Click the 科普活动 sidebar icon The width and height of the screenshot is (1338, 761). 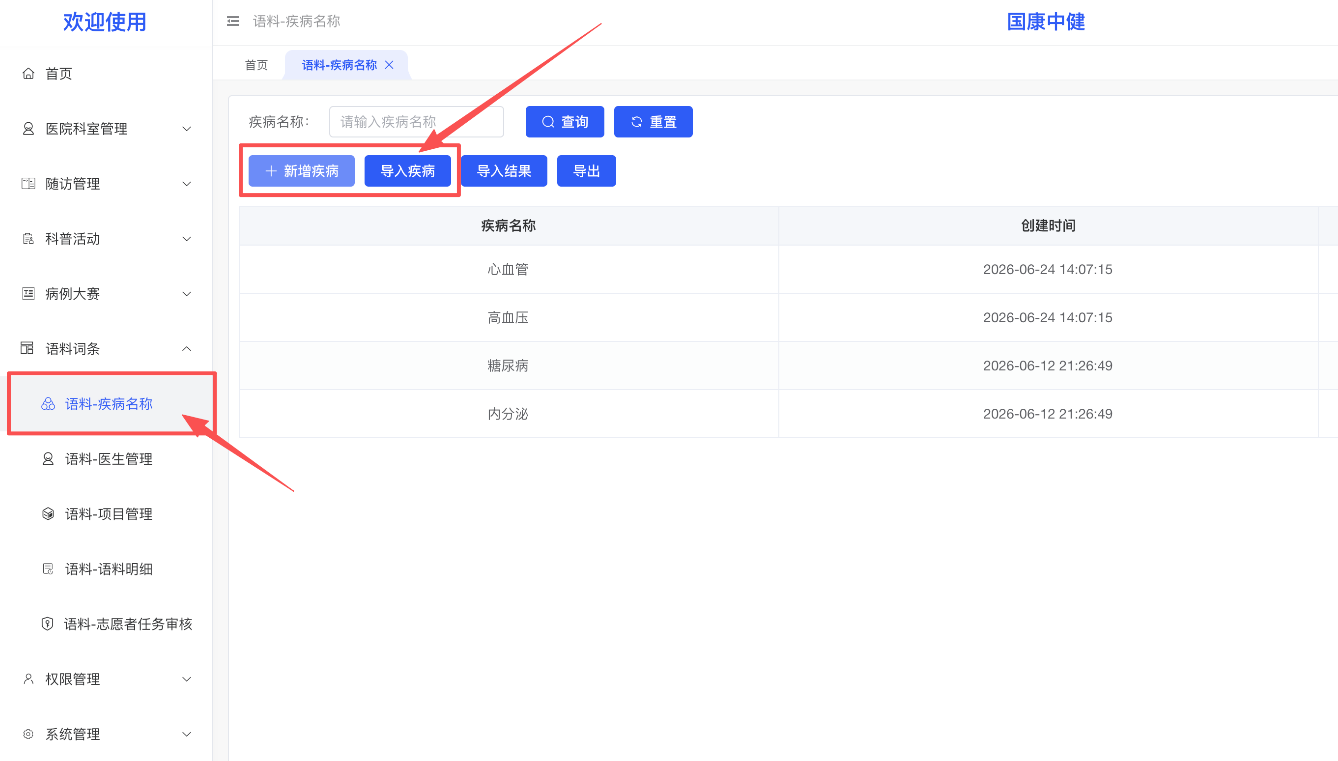[x=28, y=239]
